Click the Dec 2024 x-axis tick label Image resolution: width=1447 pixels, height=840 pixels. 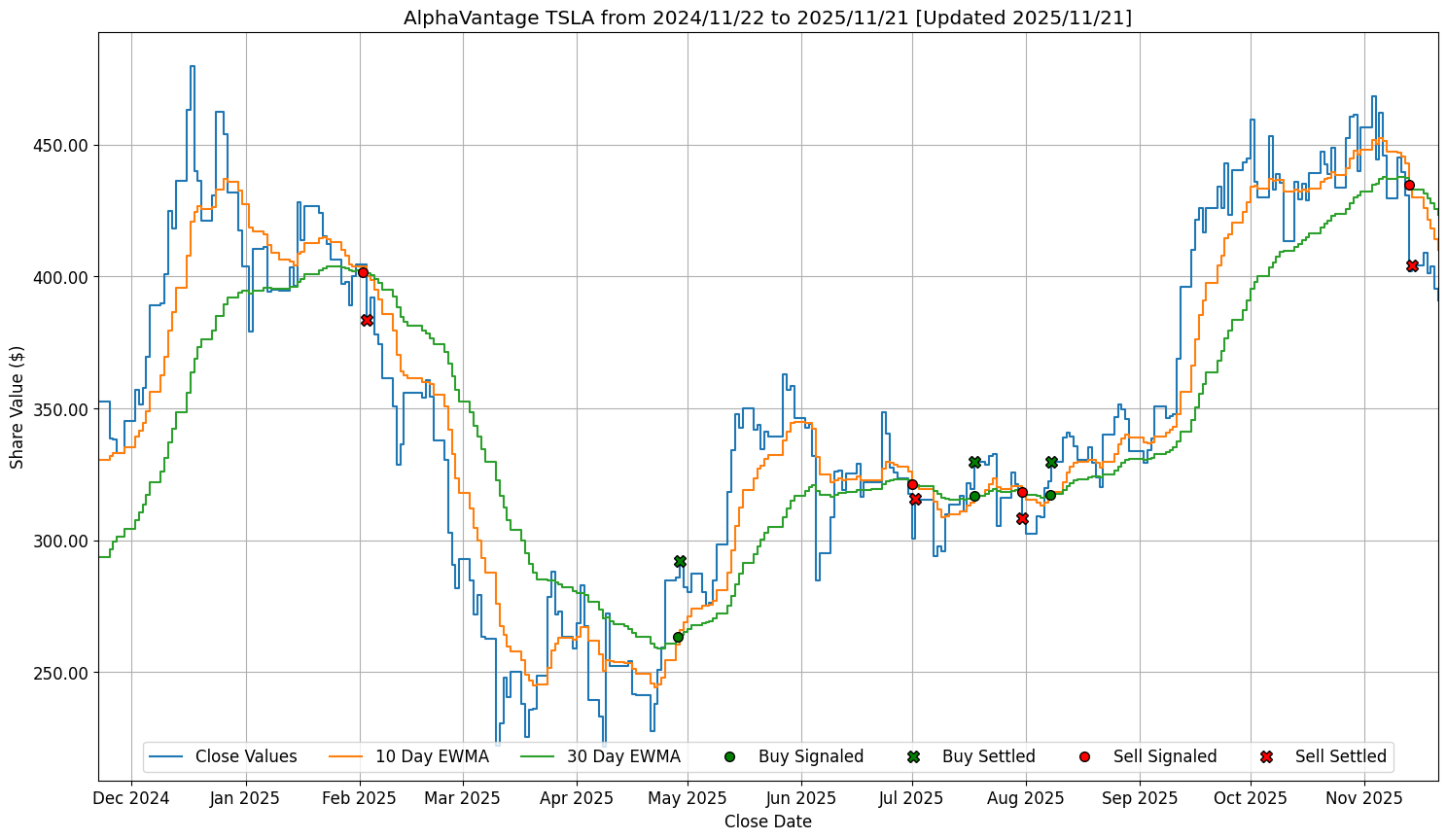pos(131,798)
